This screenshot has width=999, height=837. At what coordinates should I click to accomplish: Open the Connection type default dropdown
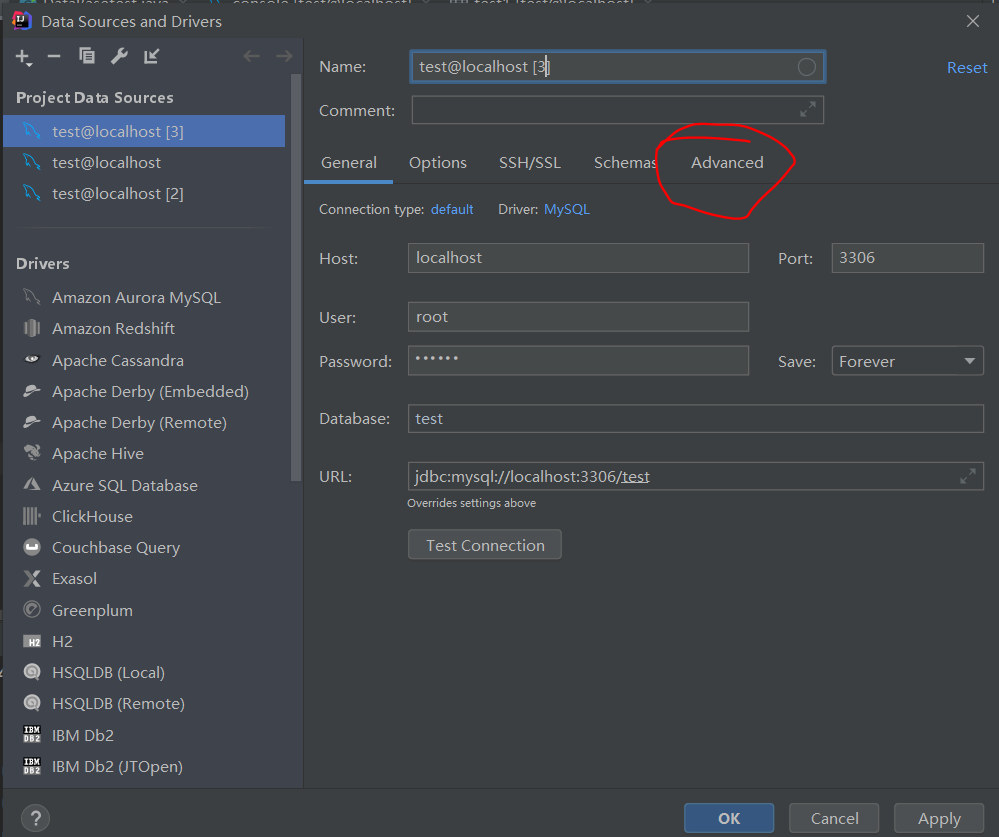(451, 209)
